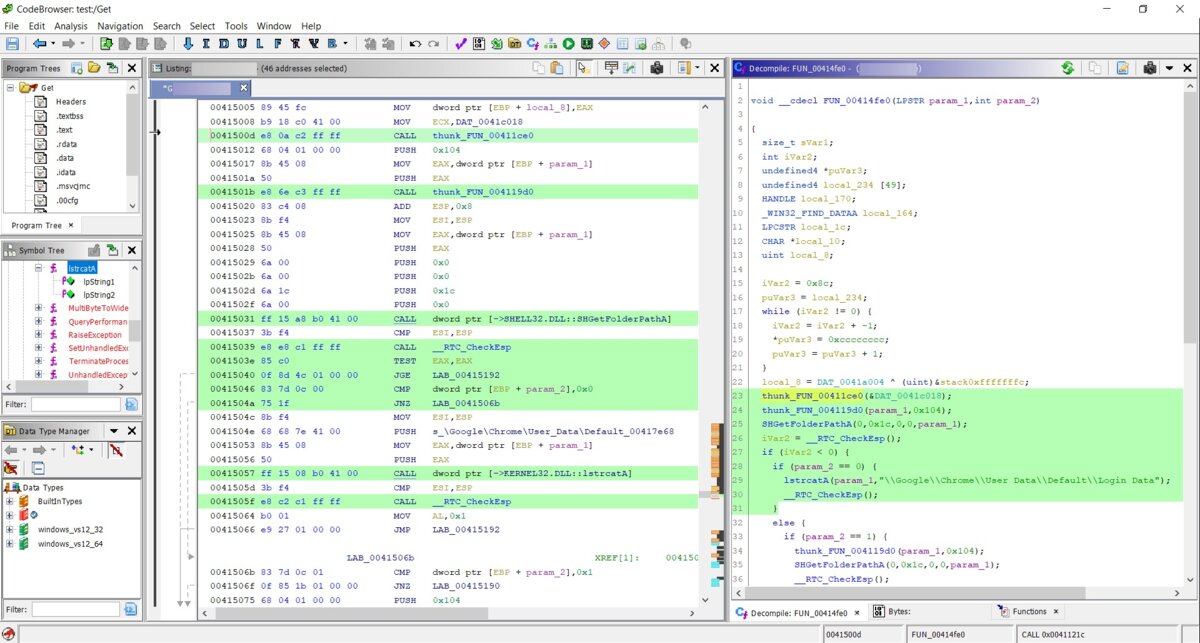
Task: Go to next instruction (I) navigation icon
Action: [x=206, y=44]
